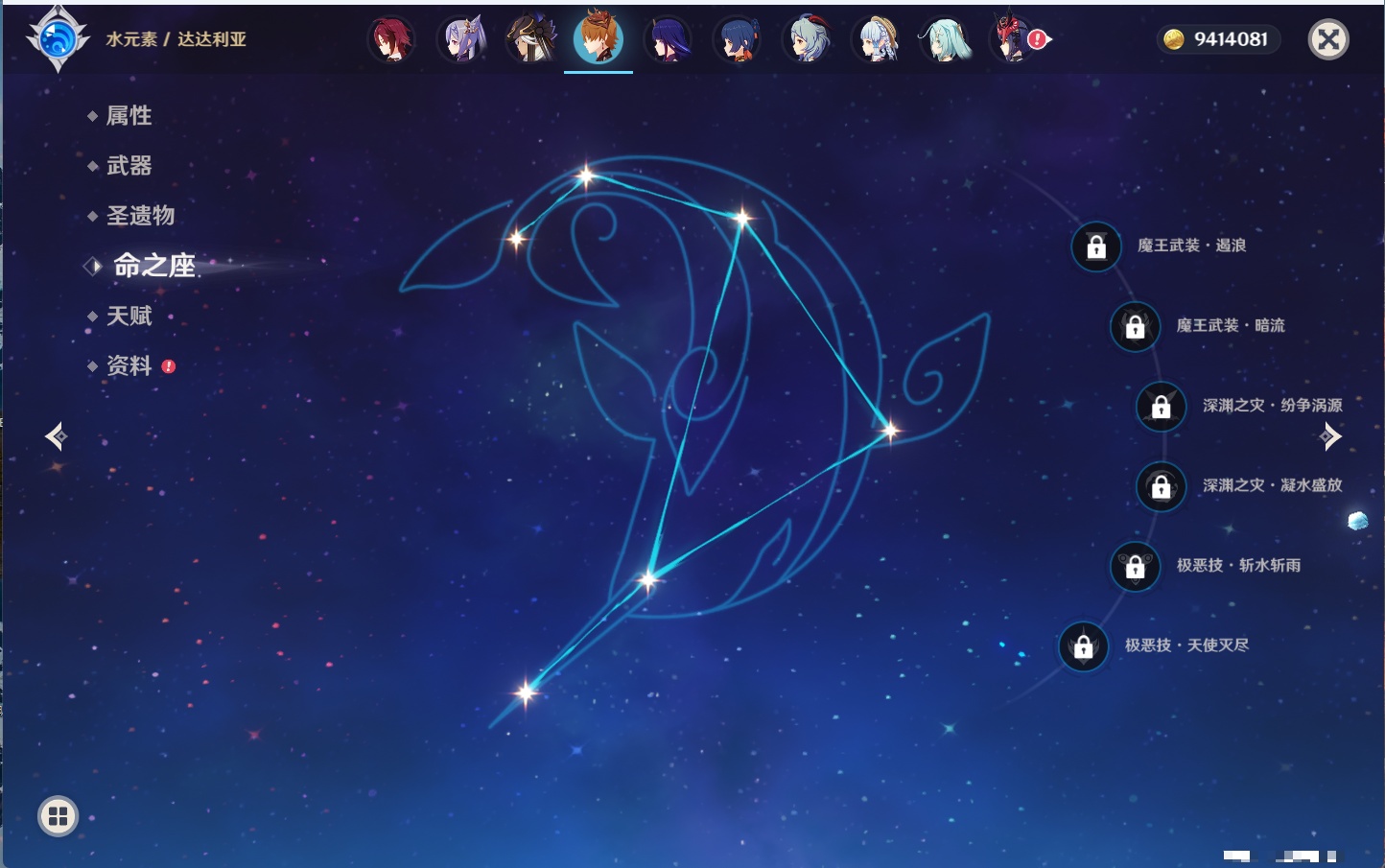Select the teal-haired character avatar
Screen dimensions: 1385x868
[946, 40]
